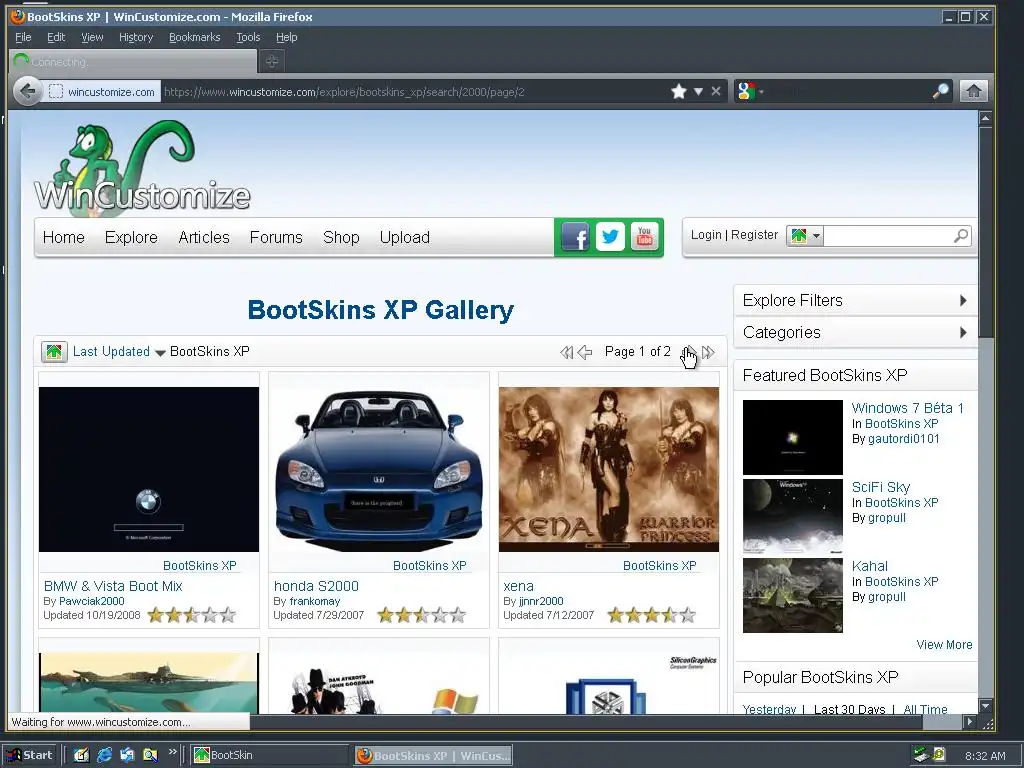
Task: Open the WinCustomize Twitter icon
Action: 610,236
